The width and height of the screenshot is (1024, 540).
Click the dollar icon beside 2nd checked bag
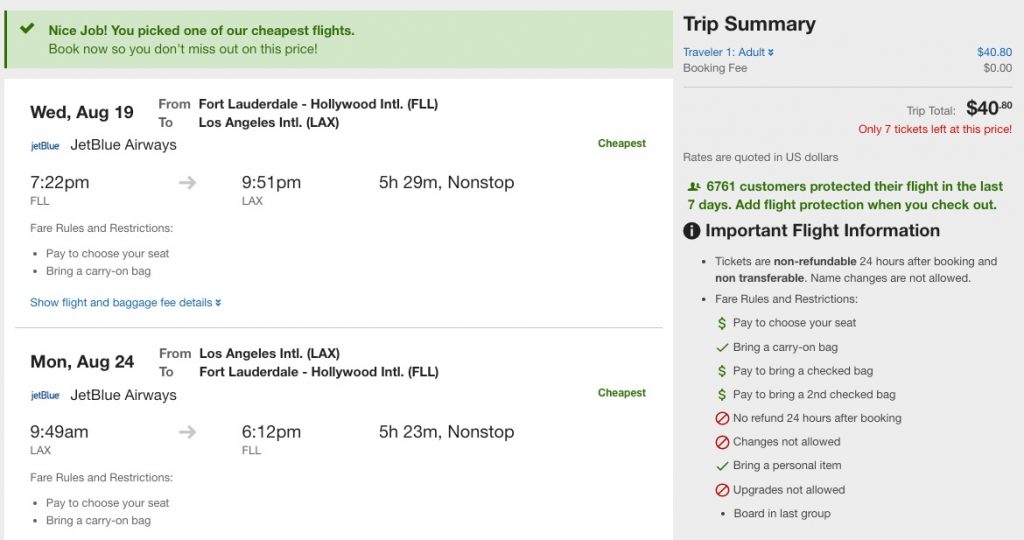[x=722, y=395]
